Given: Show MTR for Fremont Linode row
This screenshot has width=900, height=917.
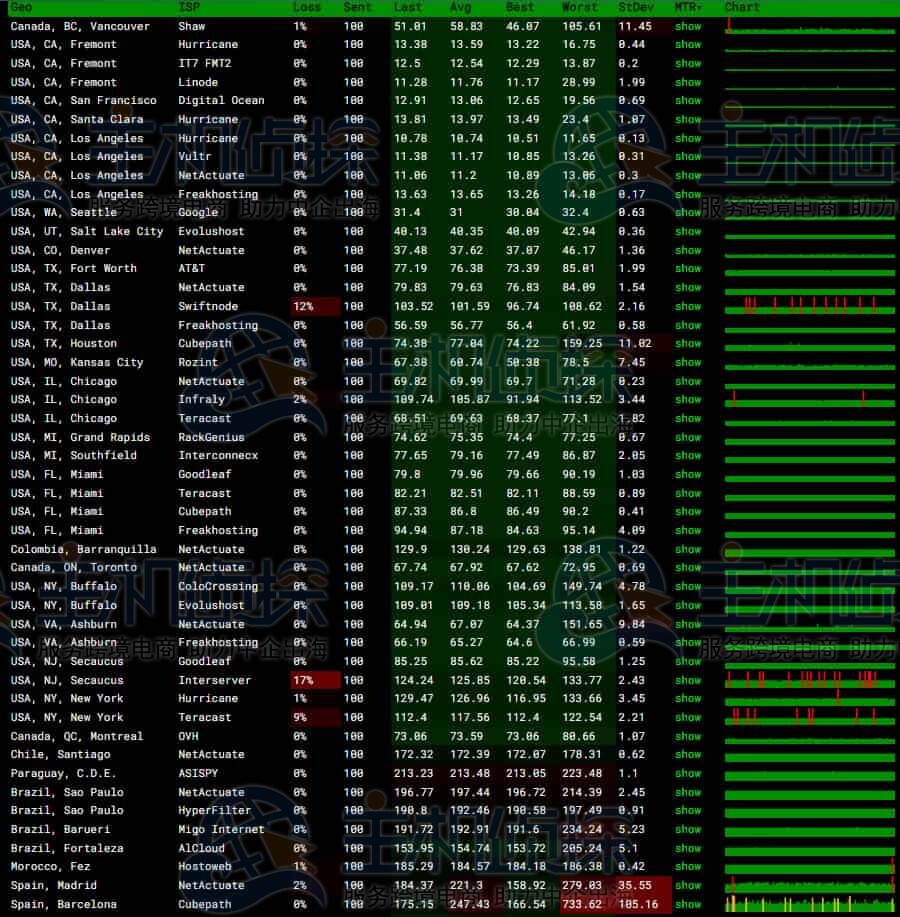Looking at the screenshot, I should 688,82.
